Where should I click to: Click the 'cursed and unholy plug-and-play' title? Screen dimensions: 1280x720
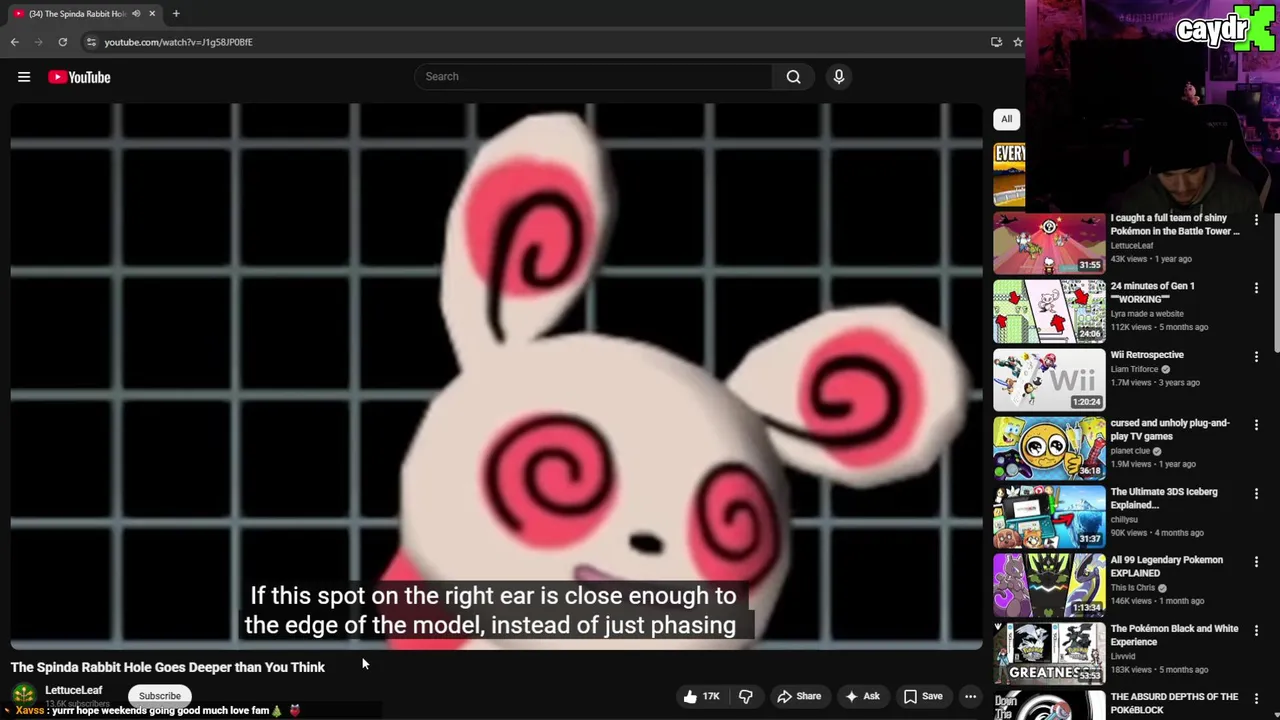pos(1169,429)
